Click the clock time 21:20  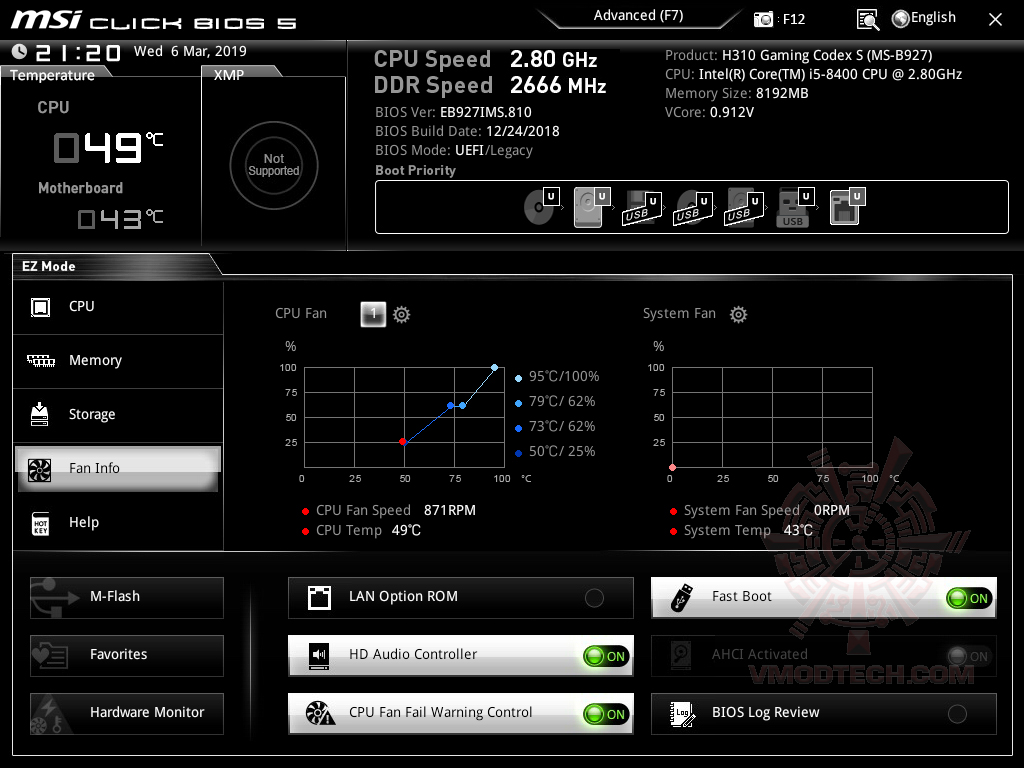tap(78, 52)
